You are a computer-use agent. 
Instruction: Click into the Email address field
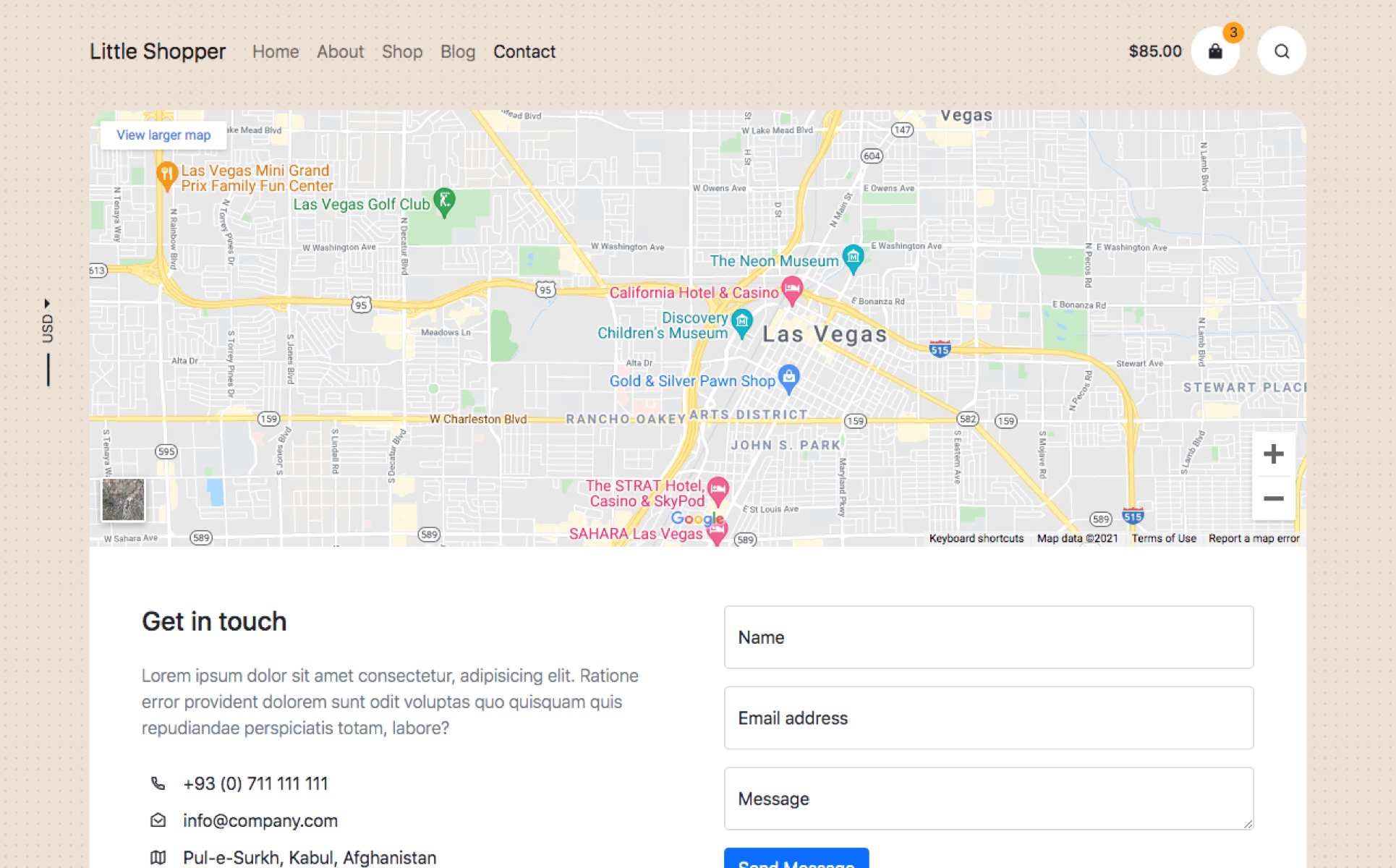(988, 718)
